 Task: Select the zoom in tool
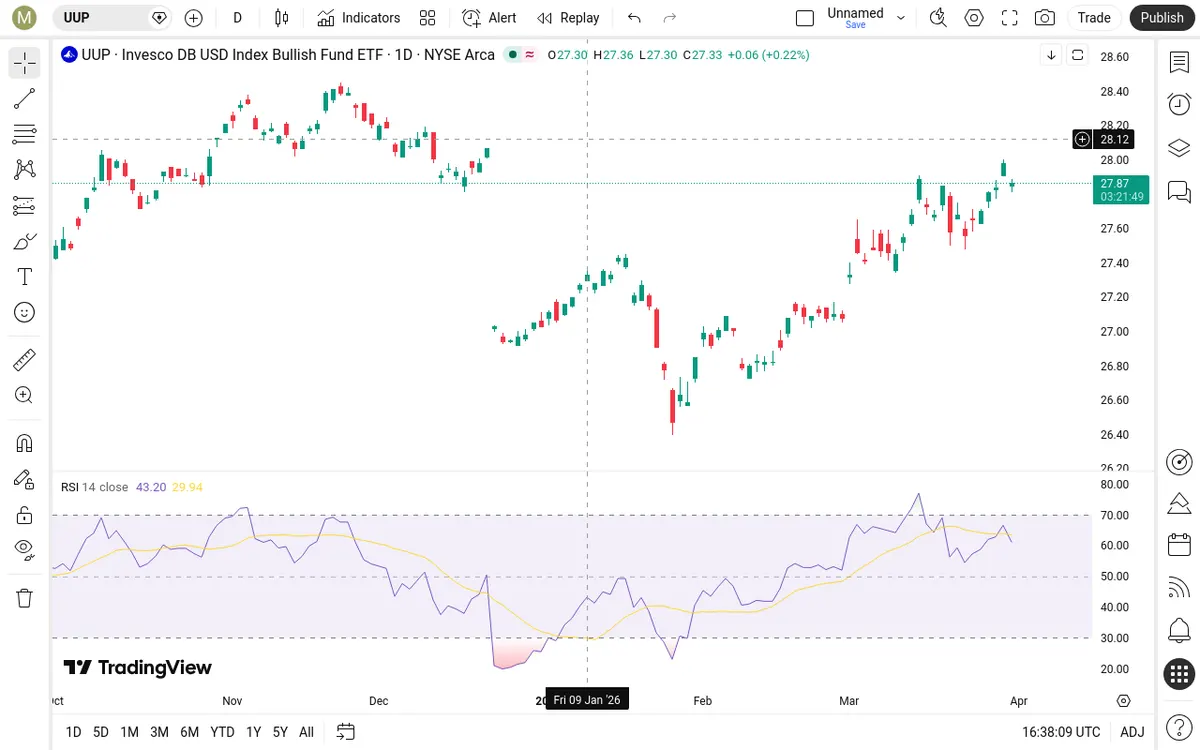tap(25, 395)
